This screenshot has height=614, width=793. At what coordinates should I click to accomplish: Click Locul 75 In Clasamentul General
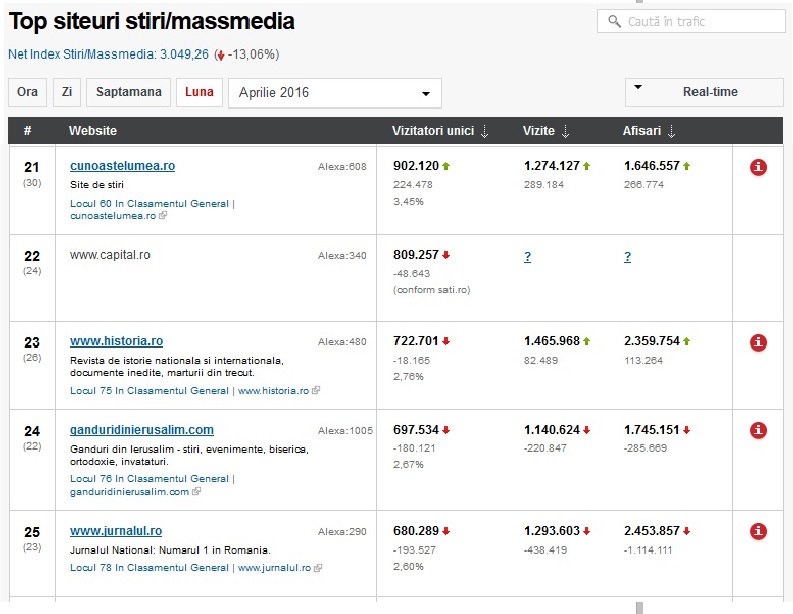(x=149, y=391)
